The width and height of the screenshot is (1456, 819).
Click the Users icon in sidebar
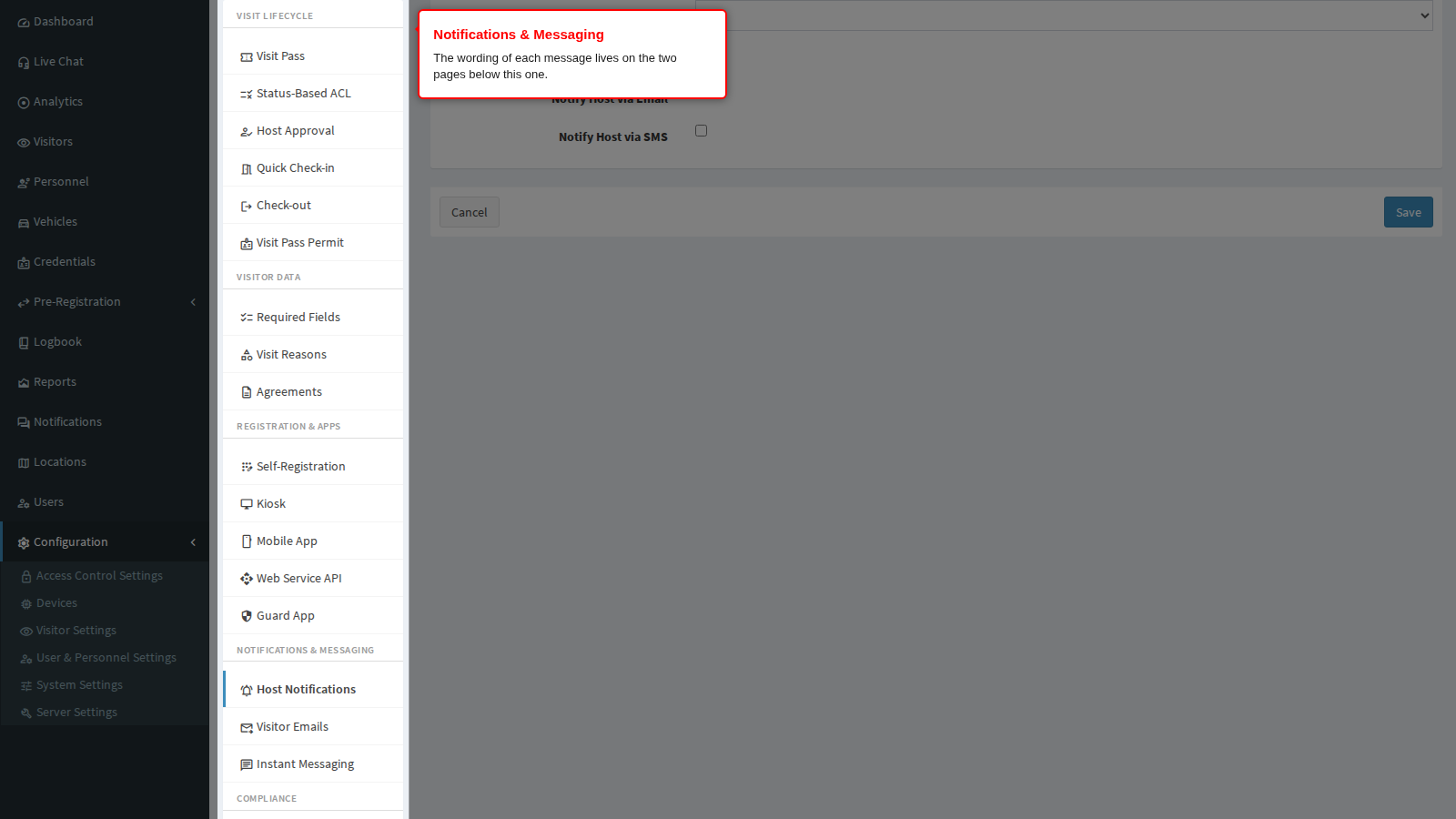[x=24, y=503]
